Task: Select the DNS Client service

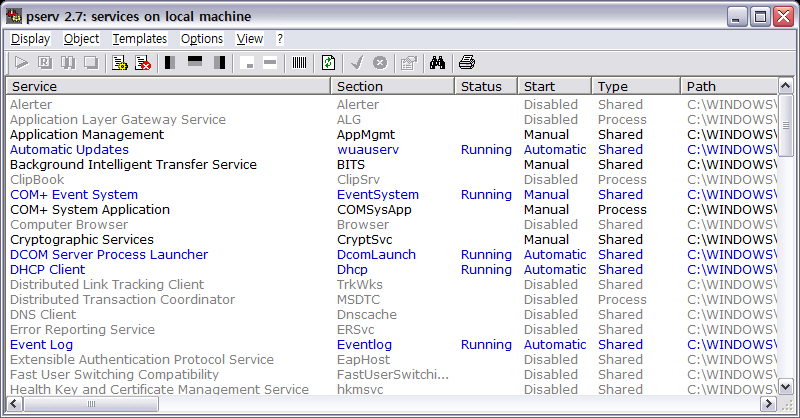Action: 392,314
